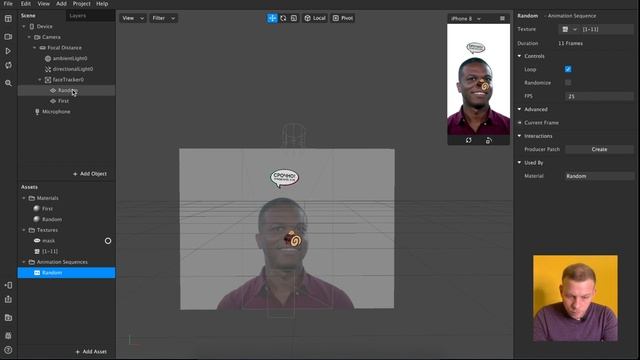640x360 pixels.
Task: Click the FPS value field
Action: click(599, 96)
